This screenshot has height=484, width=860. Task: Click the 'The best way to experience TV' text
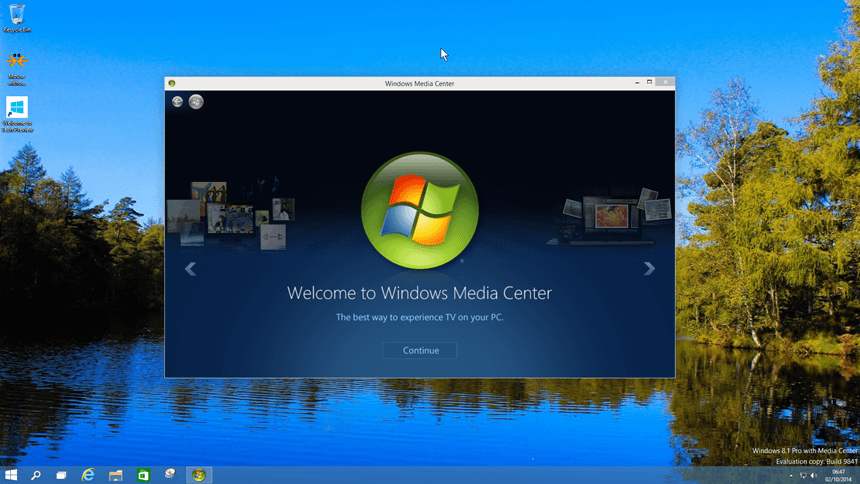coord(420,317)
